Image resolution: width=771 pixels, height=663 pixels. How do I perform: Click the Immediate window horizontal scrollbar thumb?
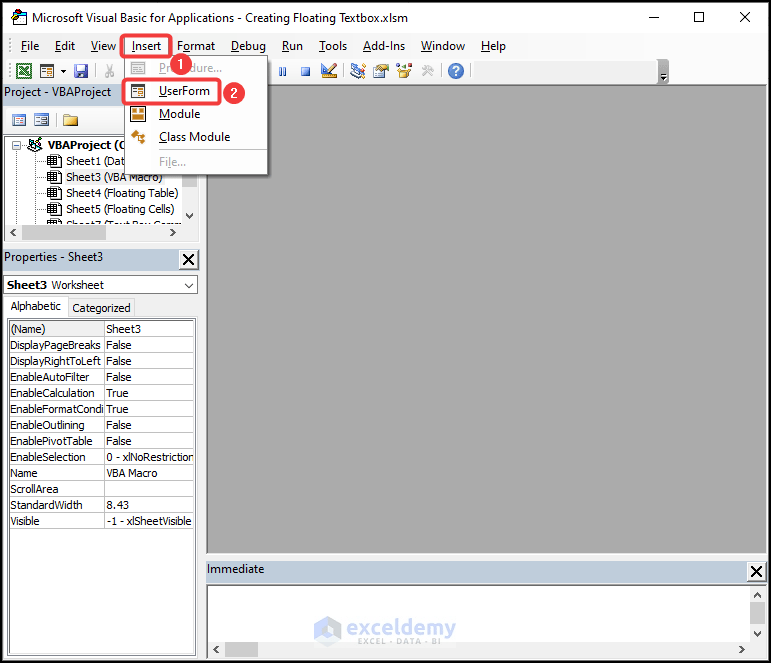241,649
